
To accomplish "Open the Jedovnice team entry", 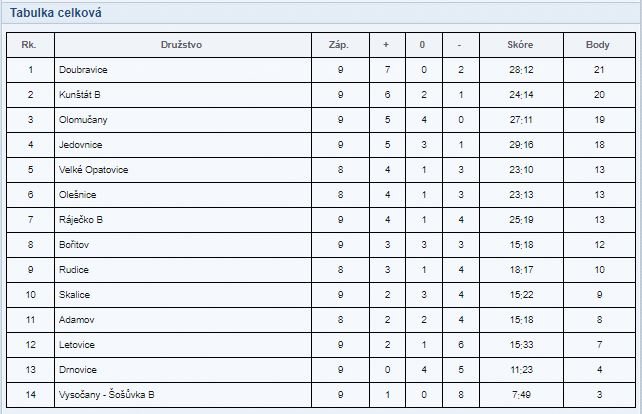I will pos(81,145).
